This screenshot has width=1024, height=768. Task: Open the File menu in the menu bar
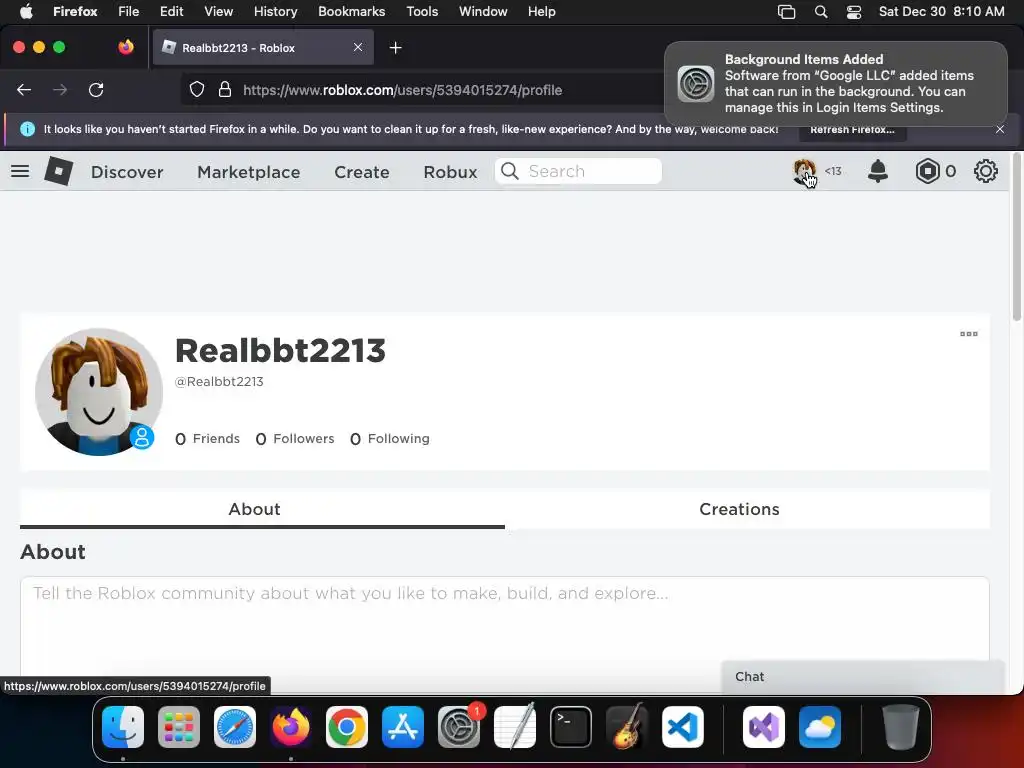[128, 11]
